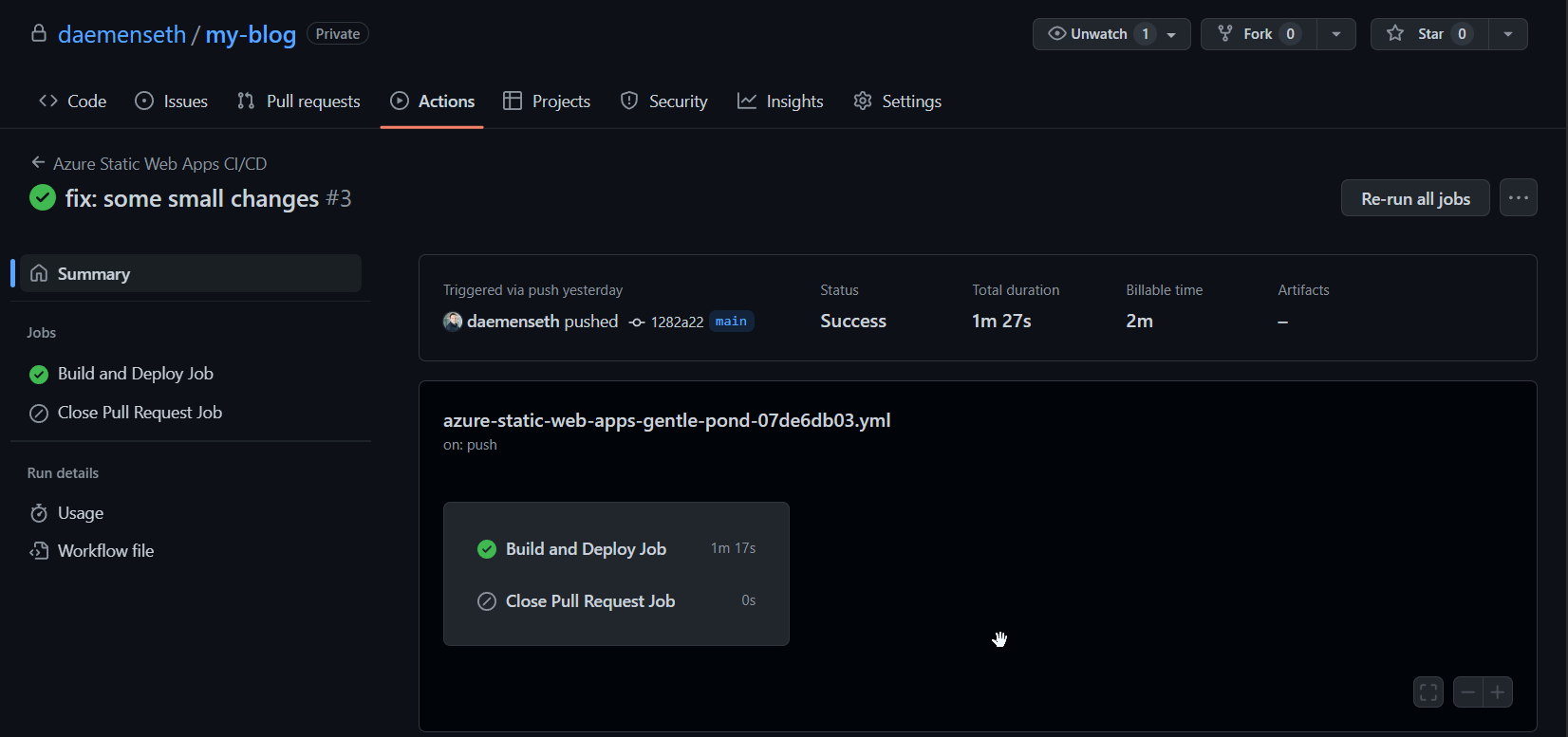The height and width of the screenshot is (737, 1568).
Task: Click the green check in the graph's Build and Deploy Job
Action: click(487, 549)
